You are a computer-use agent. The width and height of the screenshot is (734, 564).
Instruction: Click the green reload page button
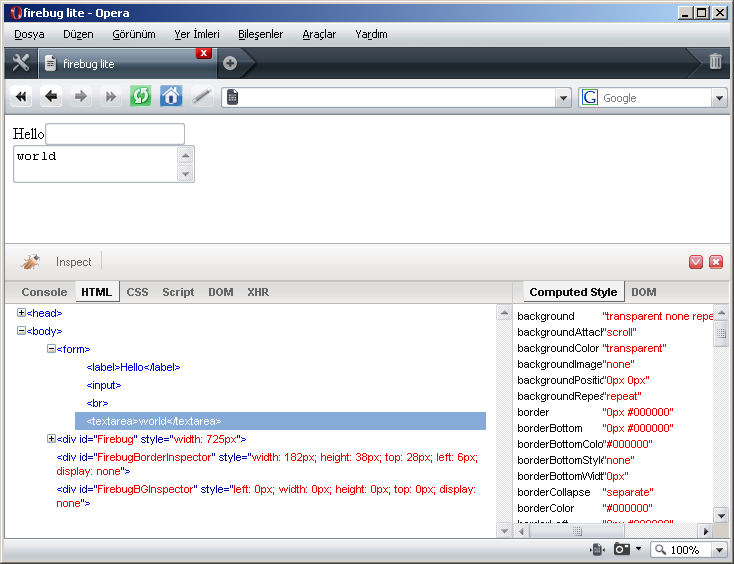(141, 97)
